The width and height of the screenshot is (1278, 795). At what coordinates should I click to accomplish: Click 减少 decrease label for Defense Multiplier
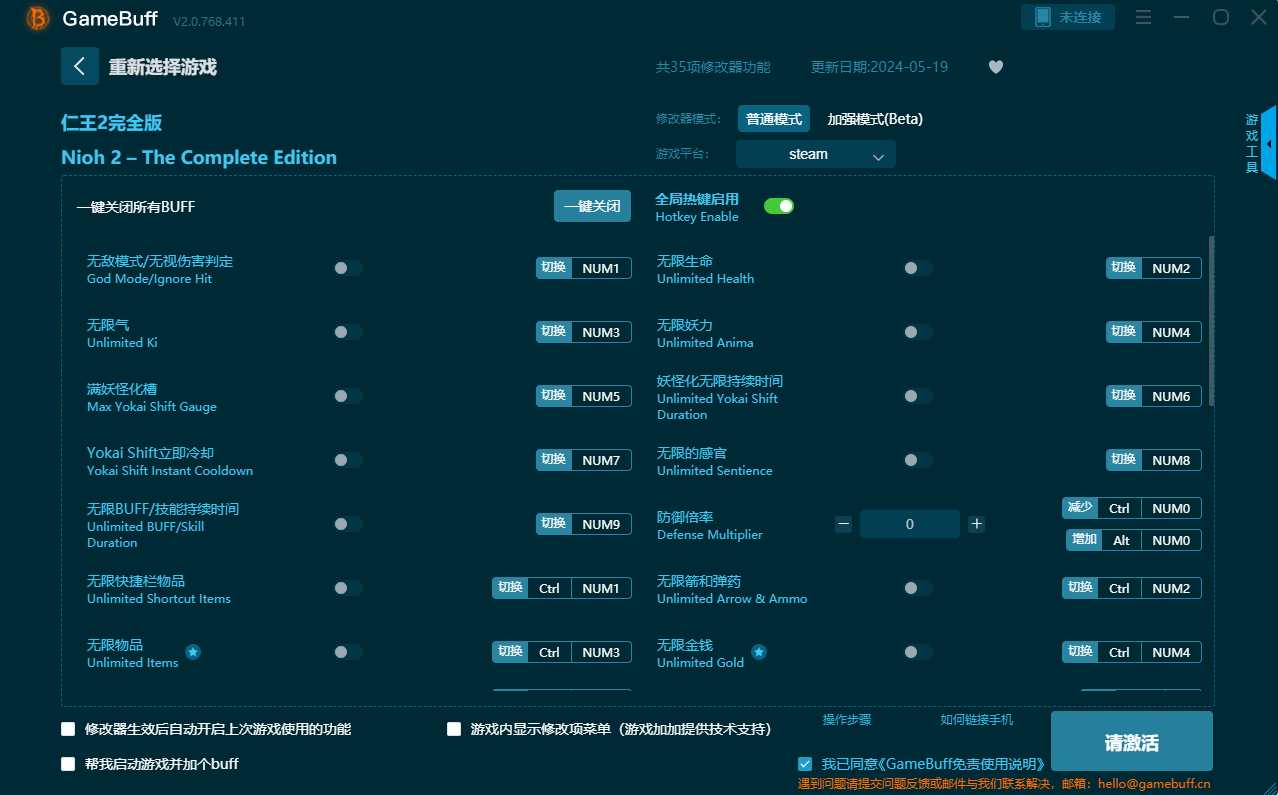click(1080, 508)
